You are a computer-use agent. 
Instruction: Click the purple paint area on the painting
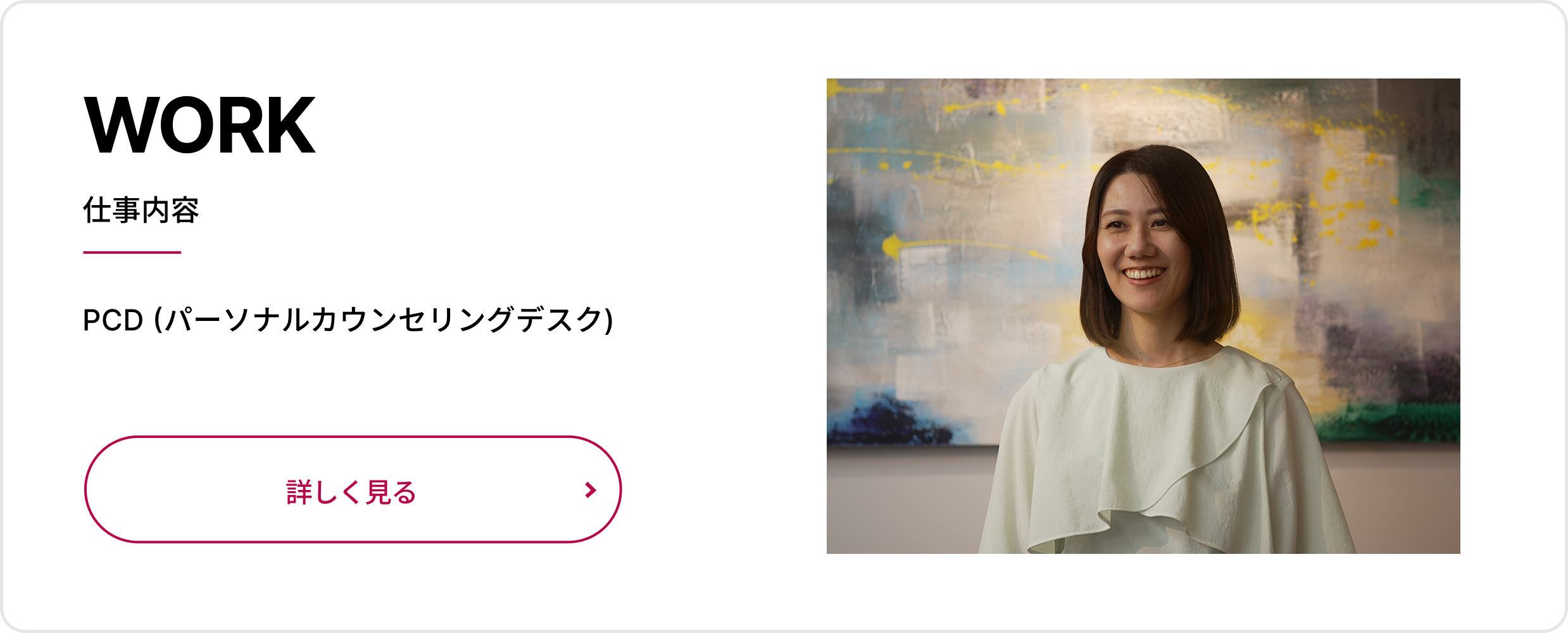tap(1380, 354)
